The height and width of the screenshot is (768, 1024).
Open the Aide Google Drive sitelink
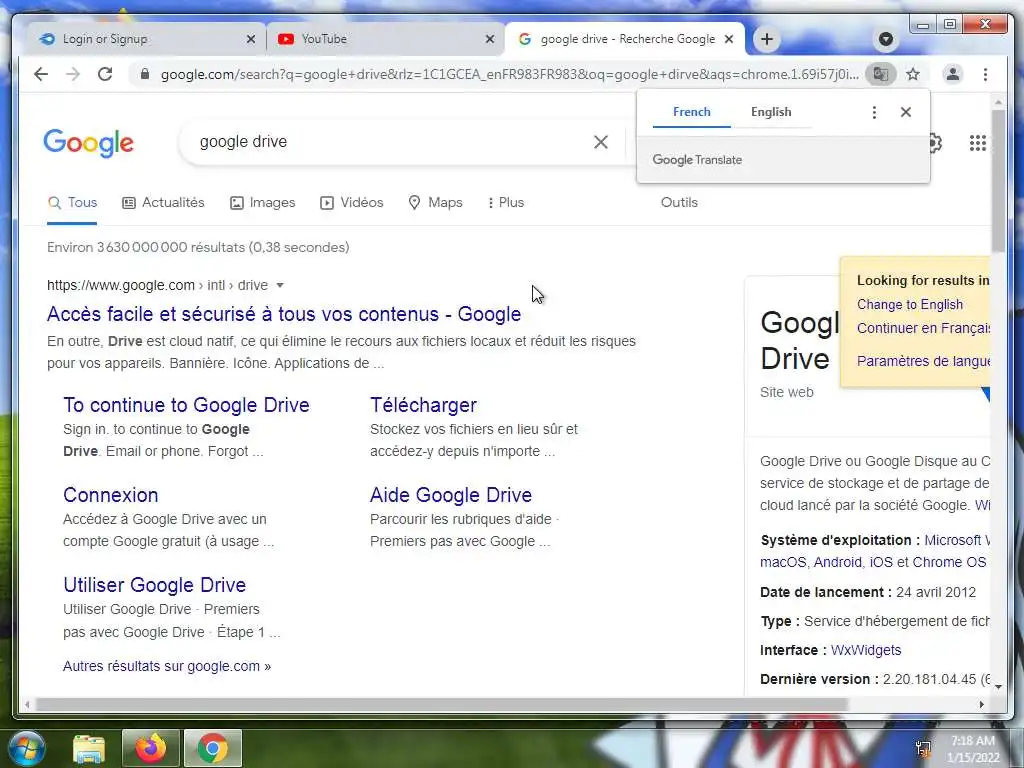tap(451, 495)
